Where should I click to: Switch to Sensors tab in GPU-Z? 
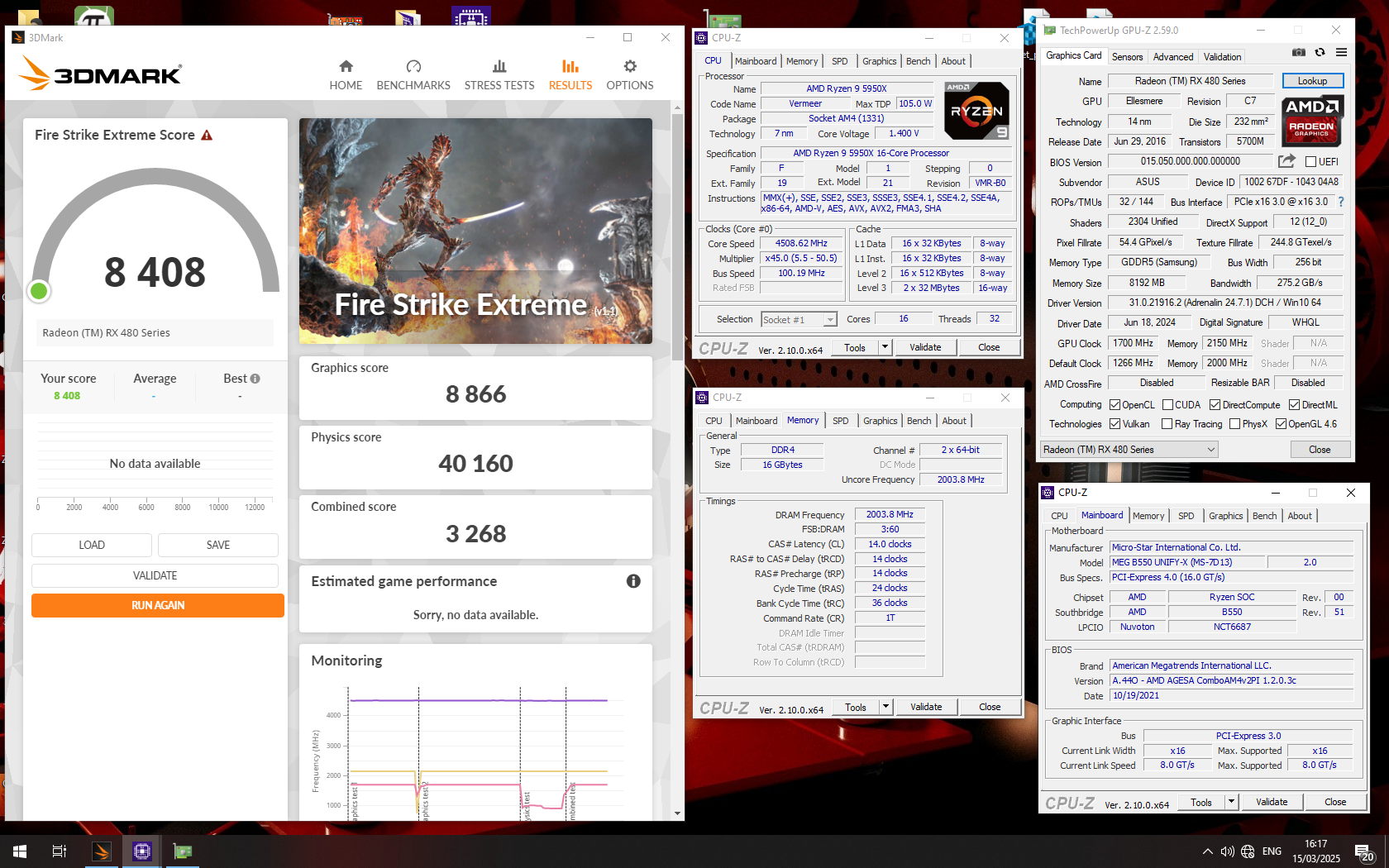tap(1127, 57)
